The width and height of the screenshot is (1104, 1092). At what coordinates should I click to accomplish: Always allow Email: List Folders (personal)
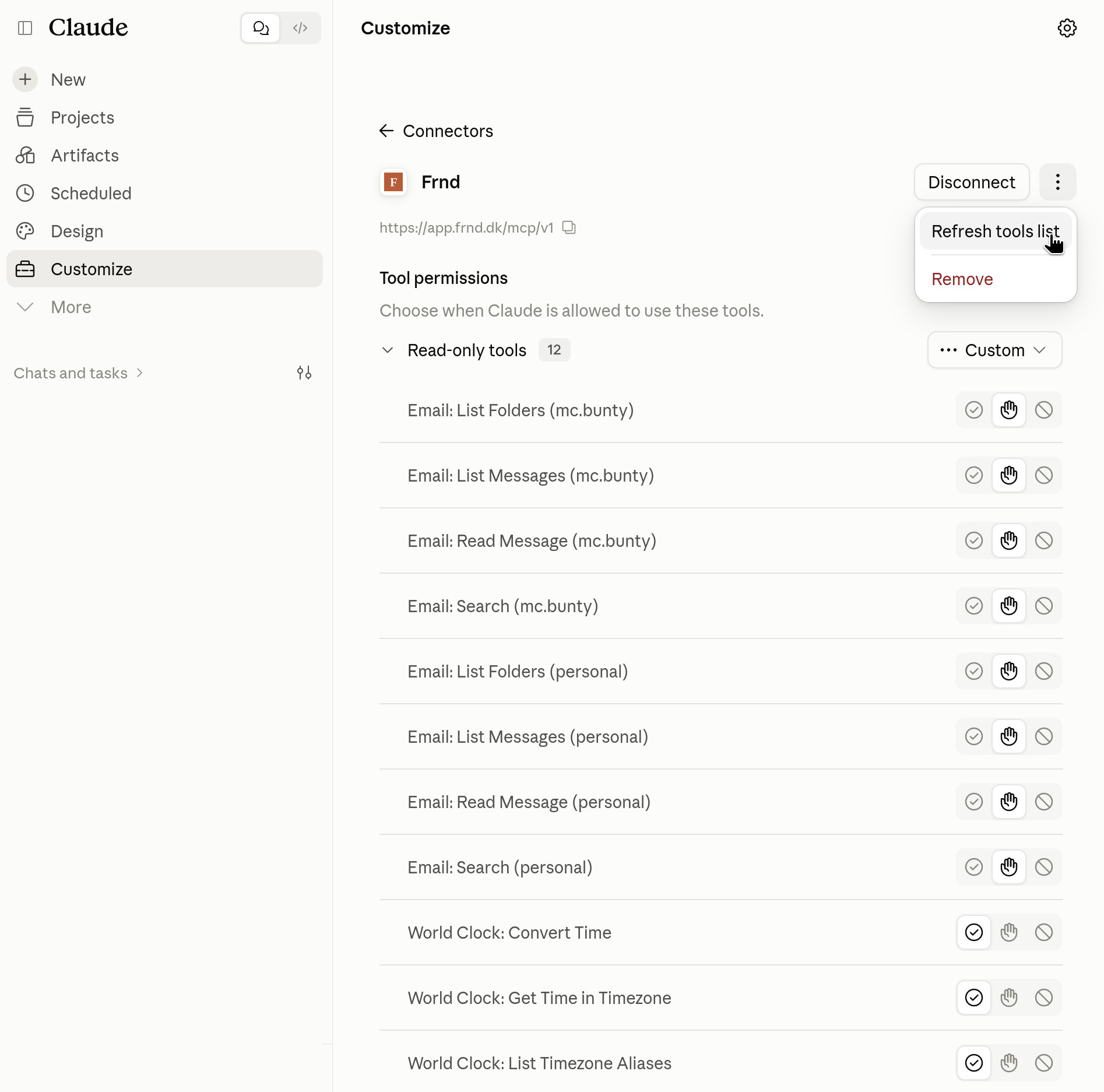[973, 671]
